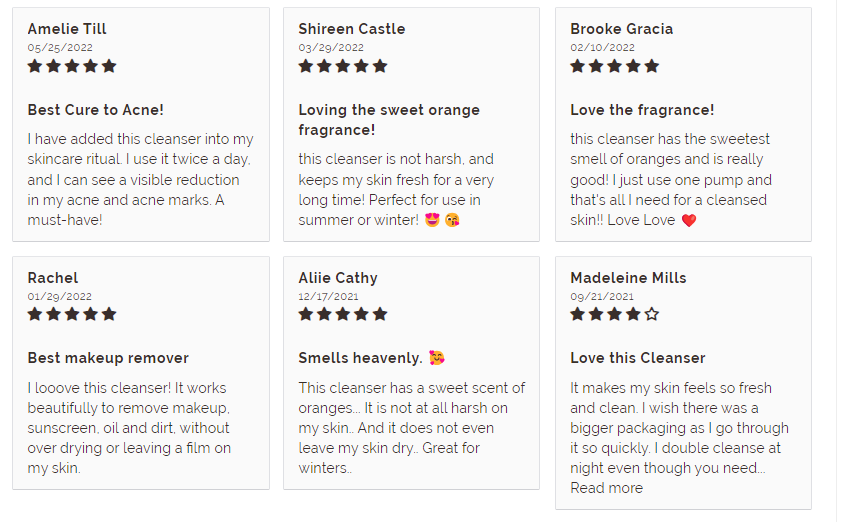Image resolution: width=841 pixels, height=522 pixels.
Task: Click the Loving the sweet orange fragrance! title
Action: (x=389, y=120)
